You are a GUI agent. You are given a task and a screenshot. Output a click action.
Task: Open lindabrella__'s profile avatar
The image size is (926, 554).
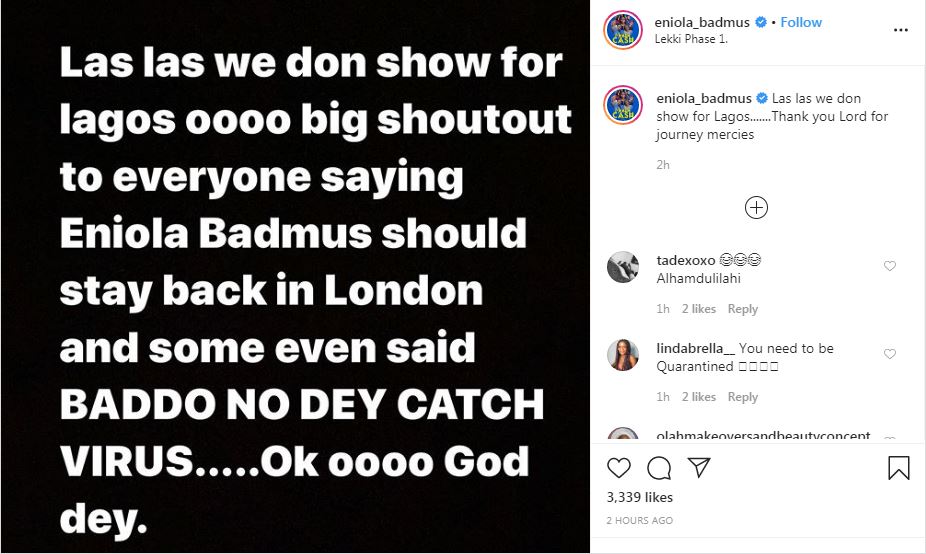click(622, 355)
